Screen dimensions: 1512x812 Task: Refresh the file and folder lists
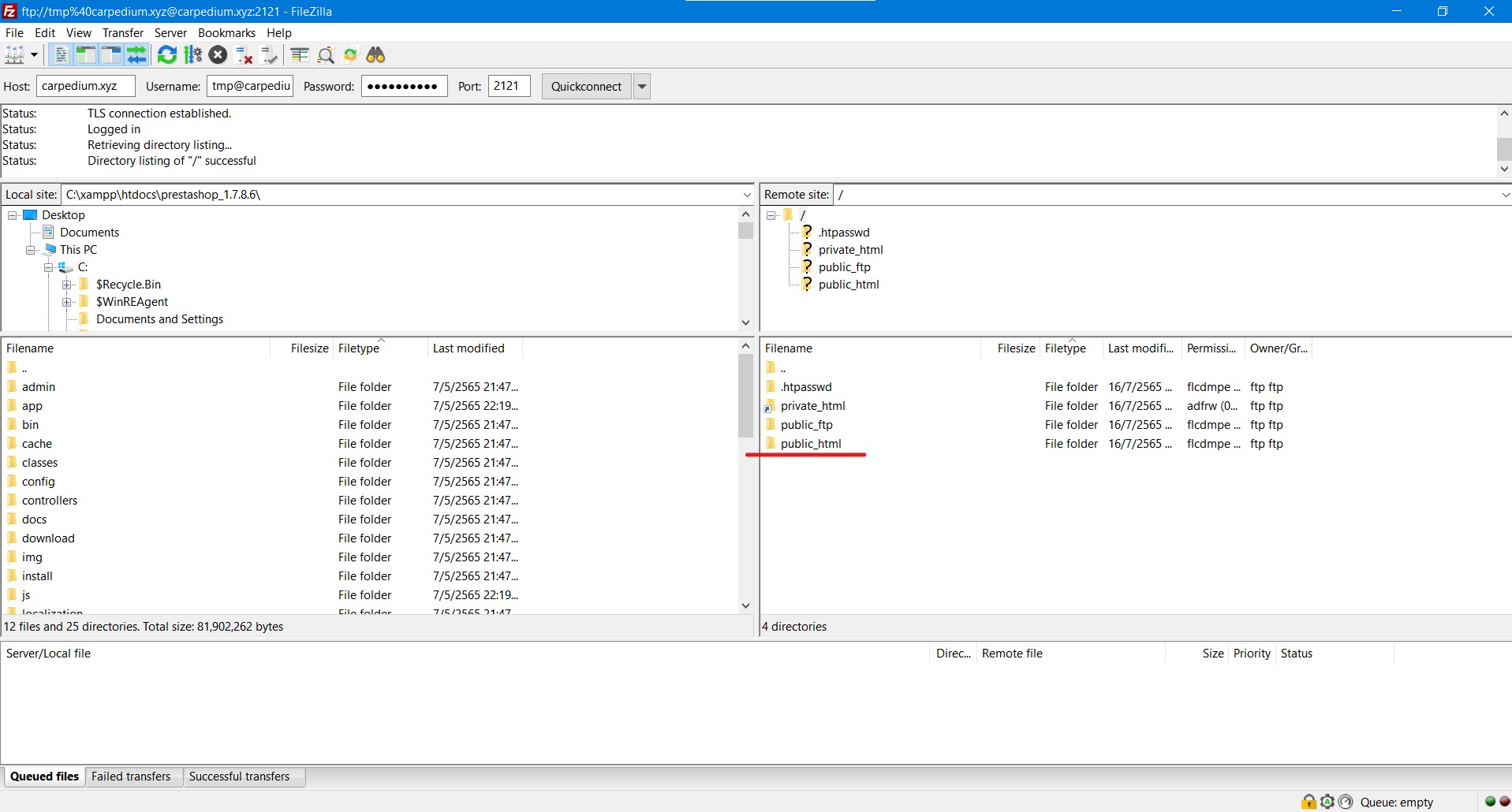pos(166,55)
